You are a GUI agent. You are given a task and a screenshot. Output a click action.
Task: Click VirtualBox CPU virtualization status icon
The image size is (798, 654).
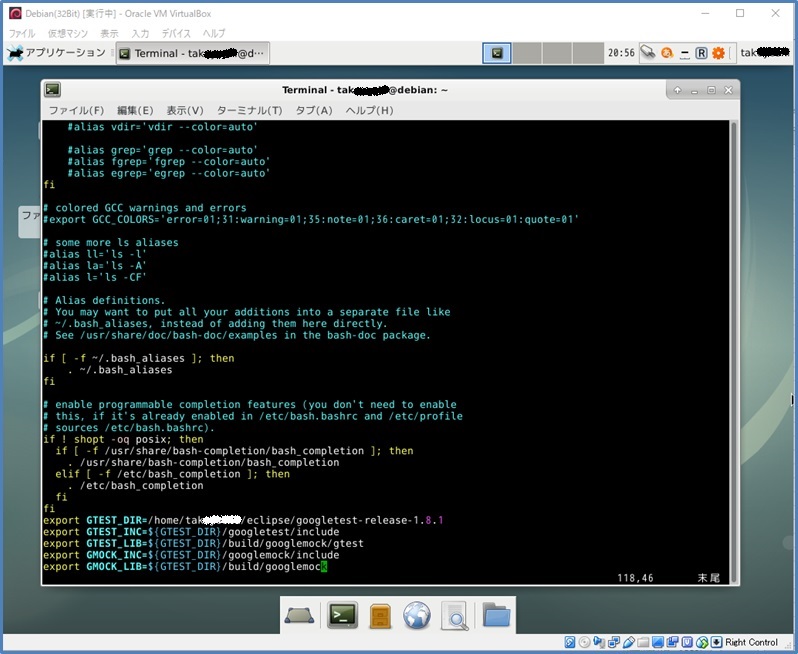688,642
